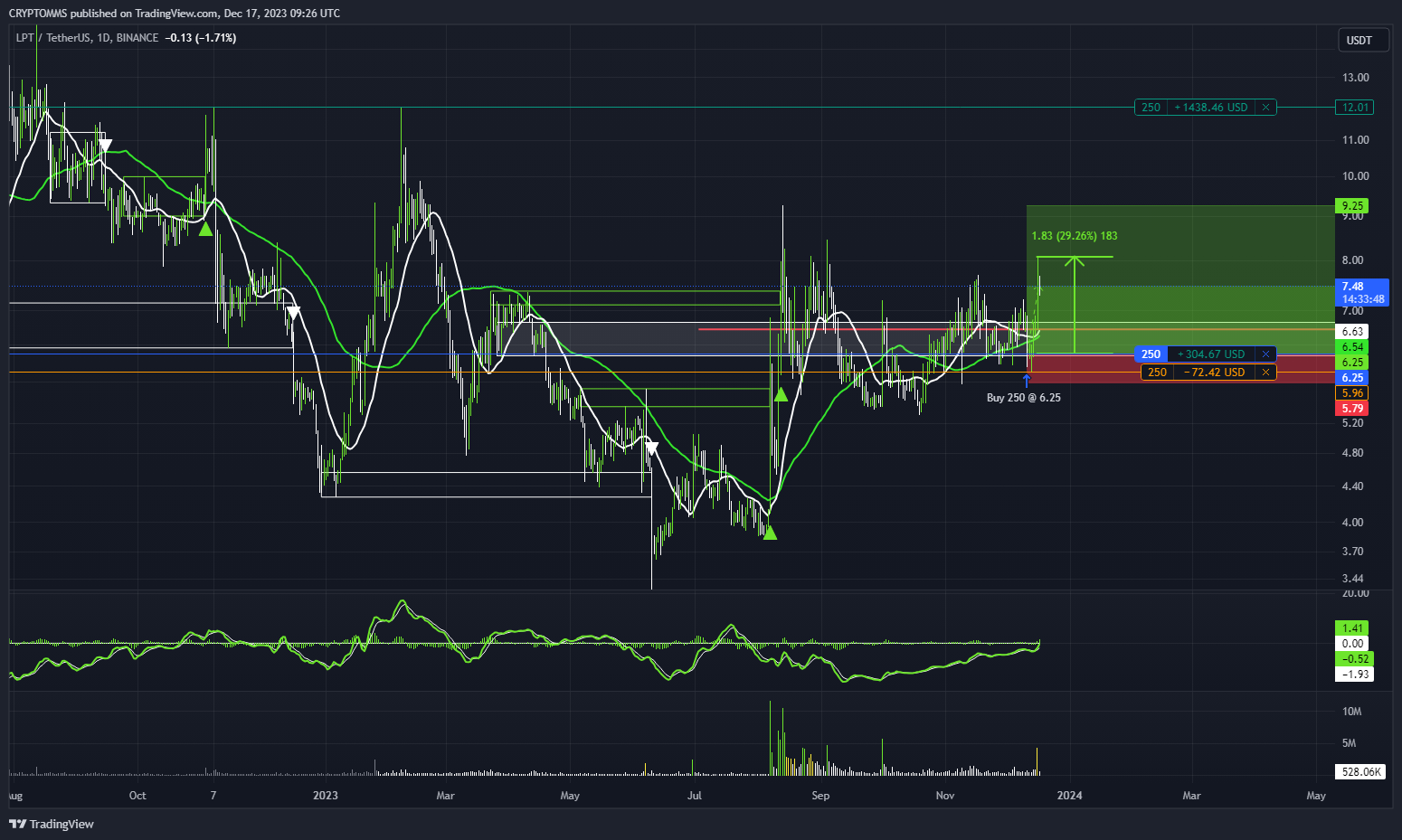Image resolution: width=1402 pixels, height=840 pixels.
Task: Click the white down-triangle signal near June 2023
Action: (x=650, y=448)
